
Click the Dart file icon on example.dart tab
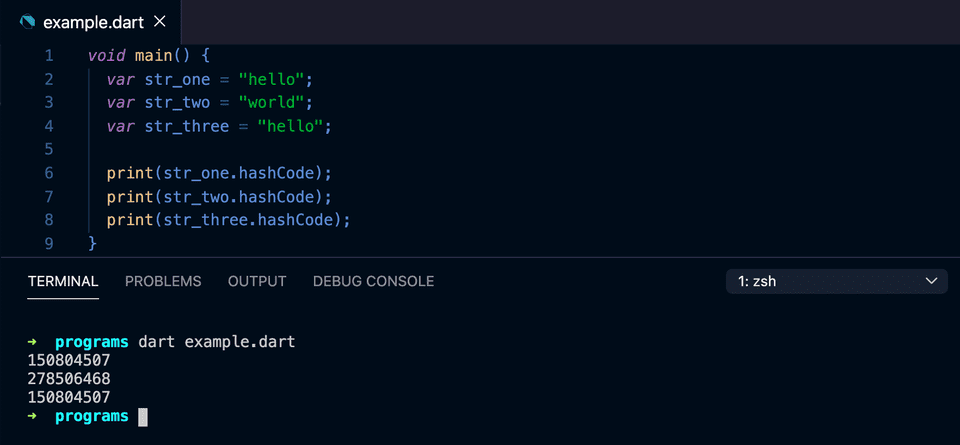(26, 21)
